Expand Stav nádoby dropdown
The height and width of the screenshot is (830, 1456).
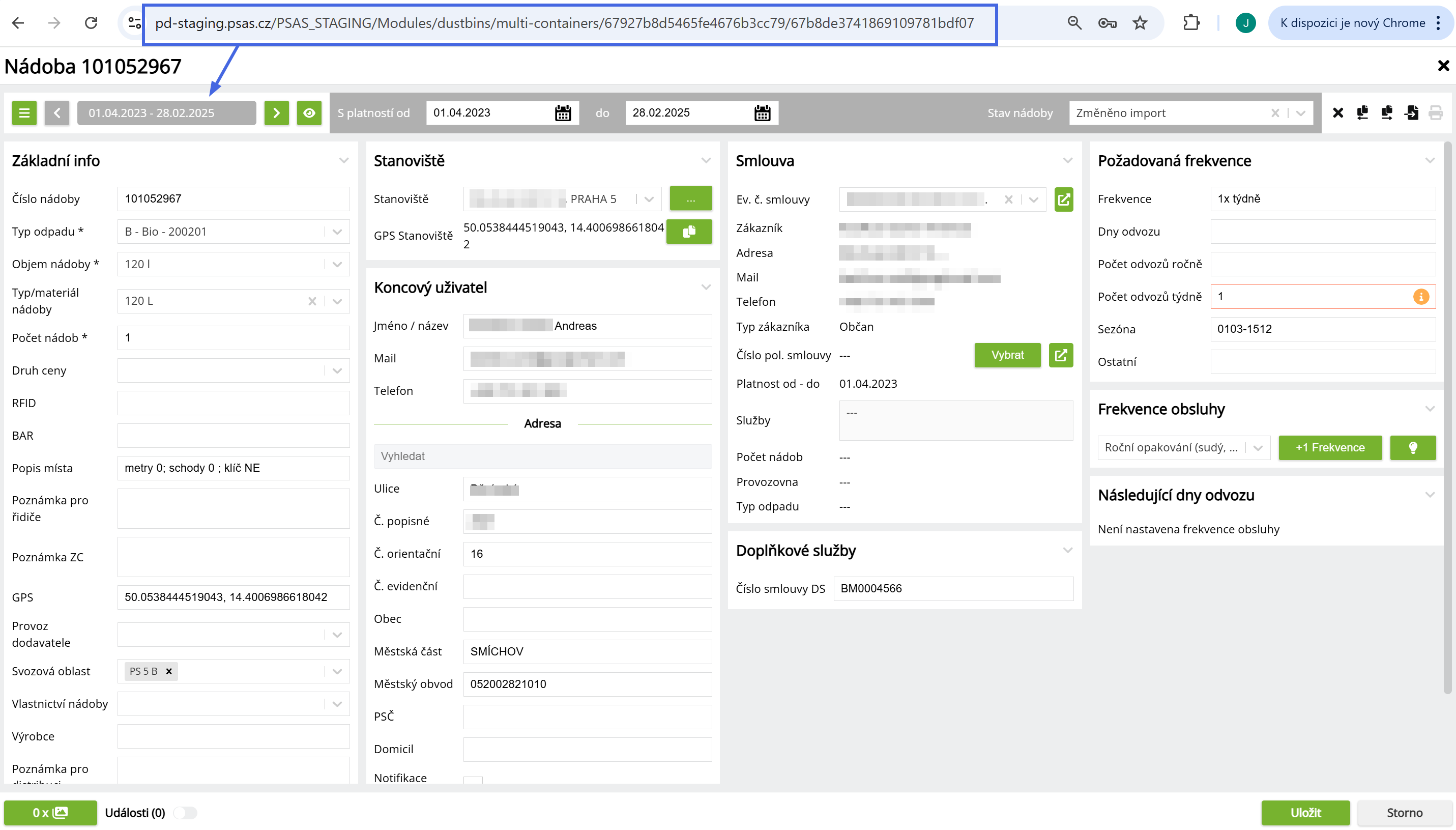[1300, 113]
